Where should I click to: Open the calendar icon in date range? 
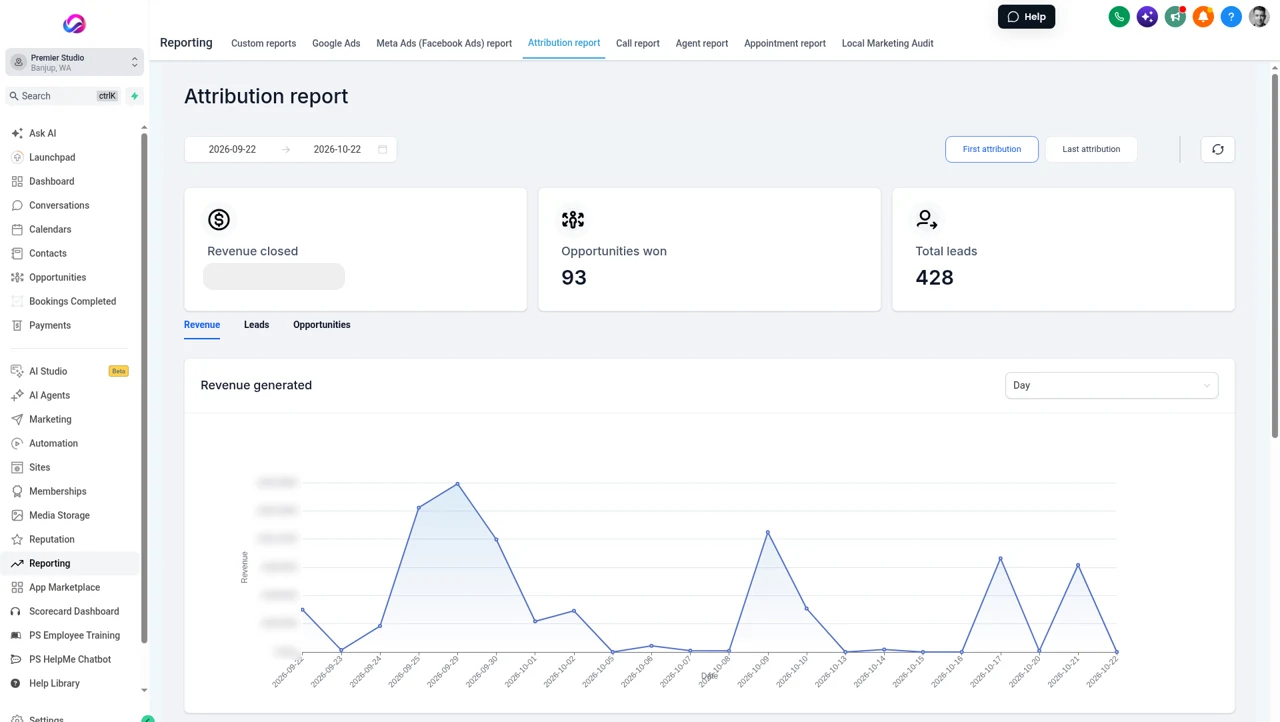(x=382, y=149)
